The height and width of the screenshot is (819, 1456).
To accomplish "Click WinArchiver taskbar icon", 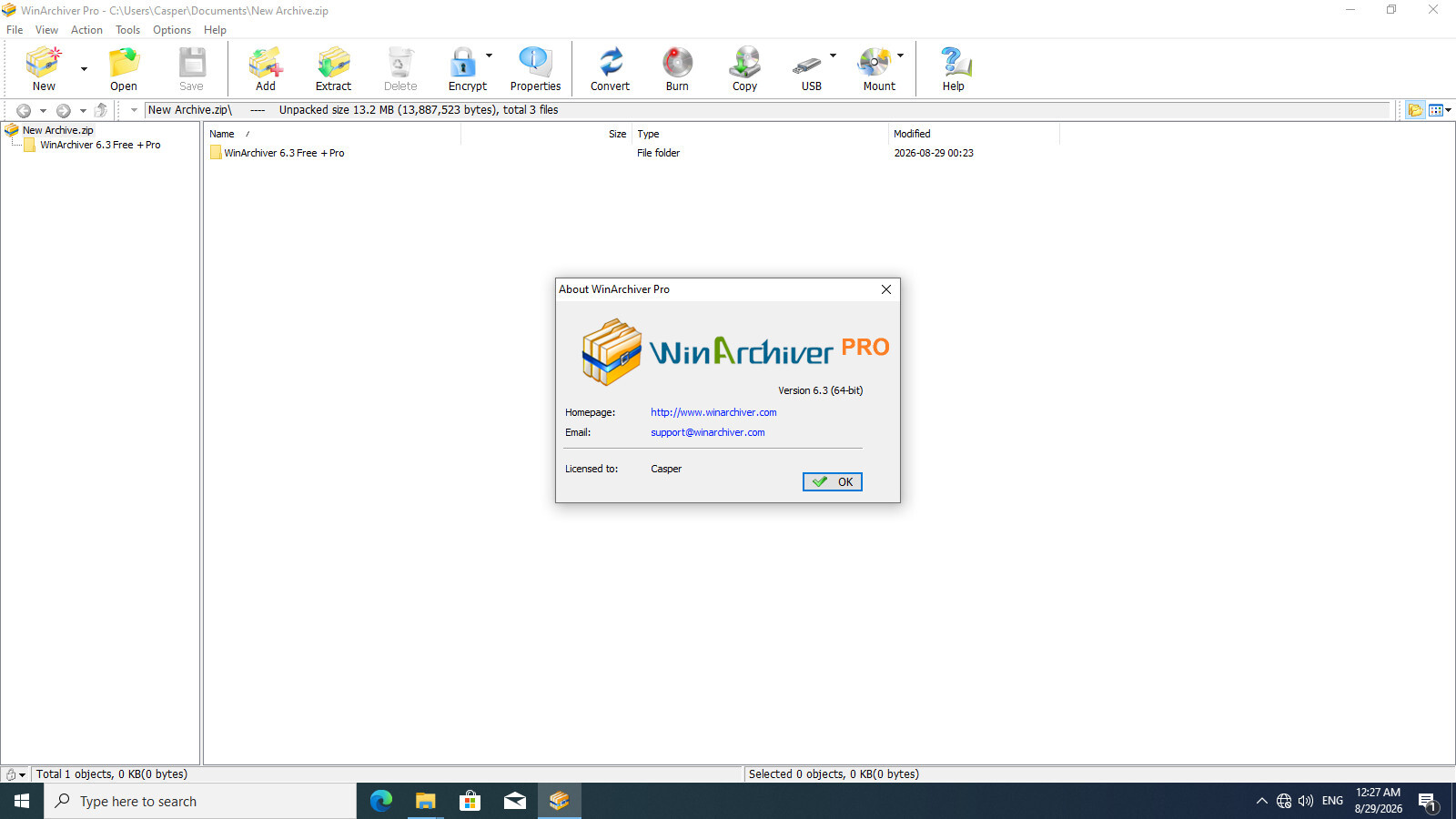I will point(559,801).
